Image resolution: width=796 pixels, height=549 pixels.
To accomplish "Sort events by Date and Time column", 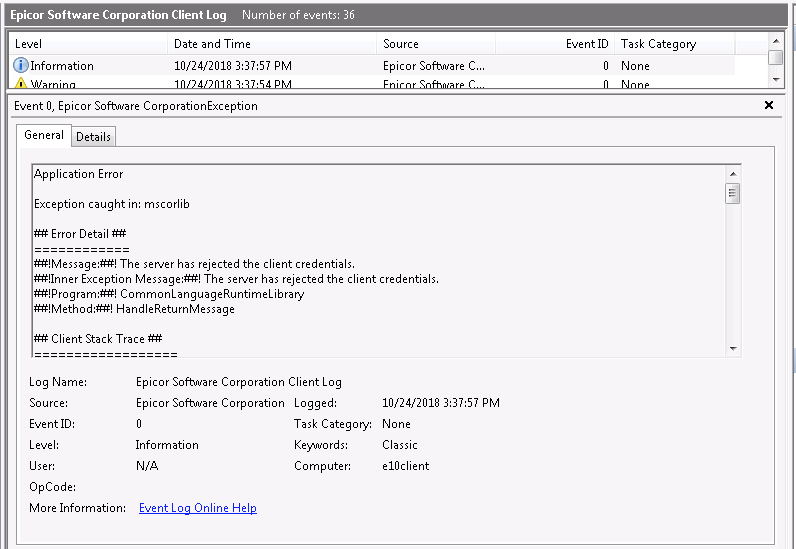I will (272, 44).
